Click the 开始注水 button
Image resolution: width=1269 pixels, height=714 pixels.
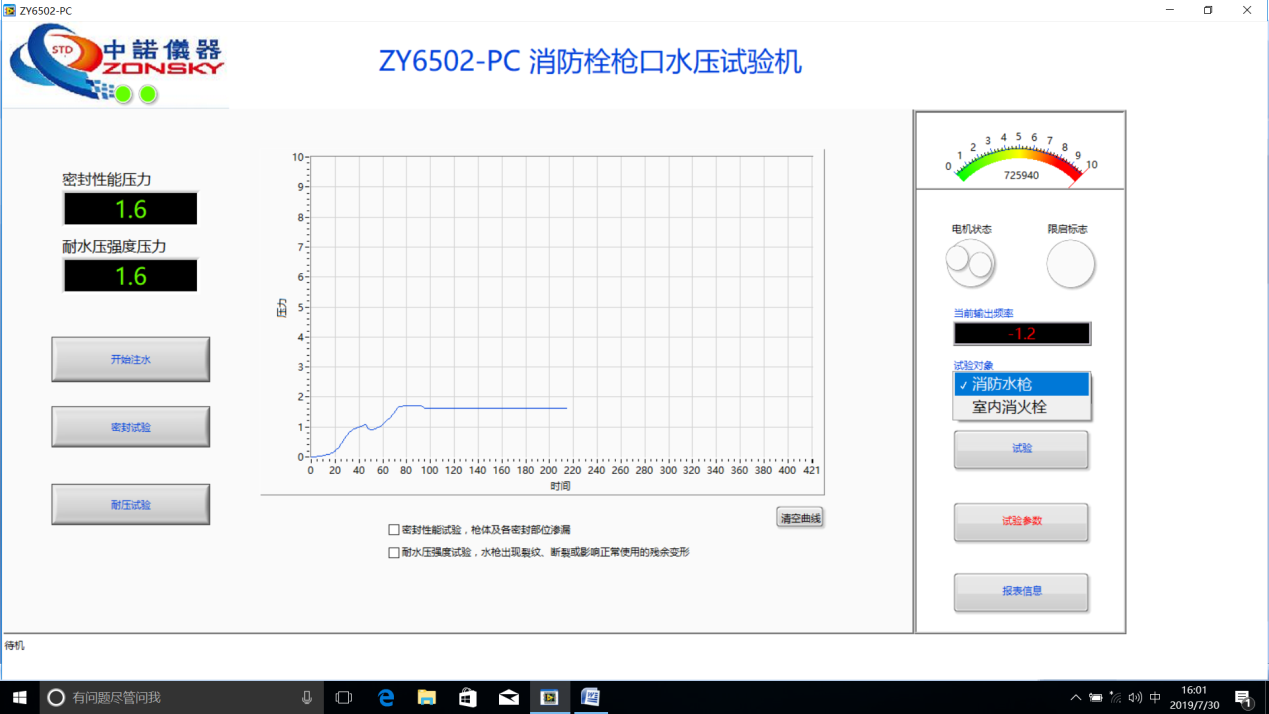click(130, 359)
